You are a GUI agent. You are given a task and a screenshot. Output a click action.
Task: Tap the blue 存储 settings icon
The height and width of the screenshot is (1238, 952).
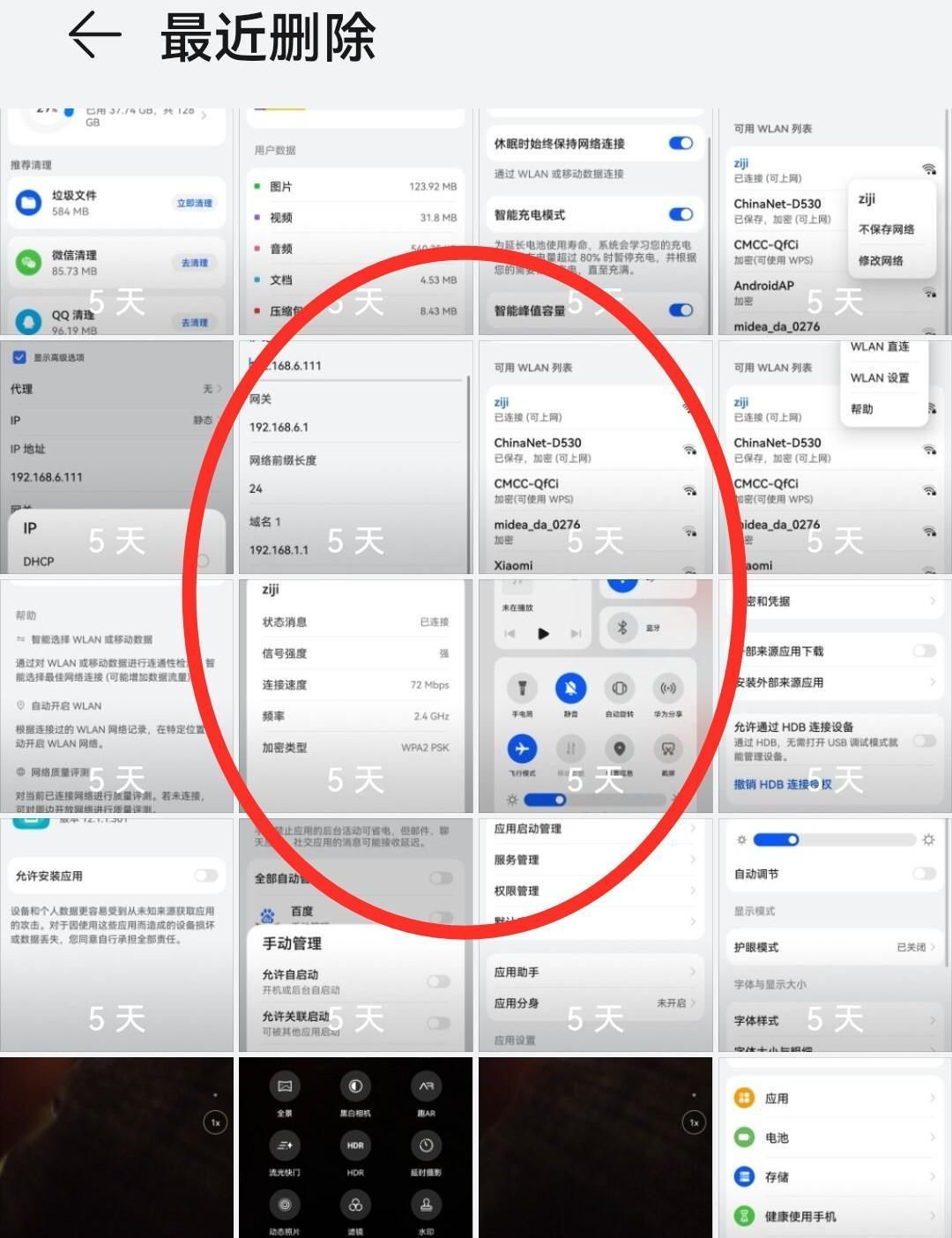(x=745, y=1176)
